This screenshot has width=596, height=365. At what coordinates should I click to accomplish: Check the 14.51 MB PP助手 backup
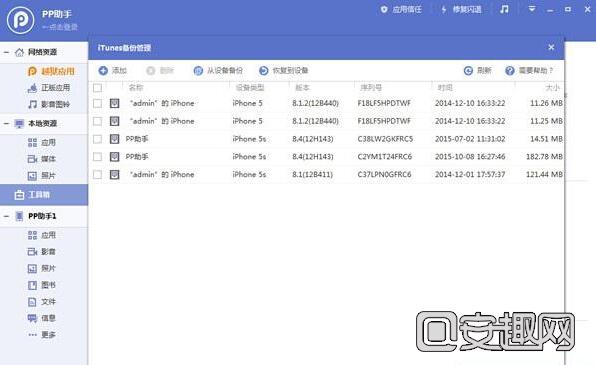98,139
